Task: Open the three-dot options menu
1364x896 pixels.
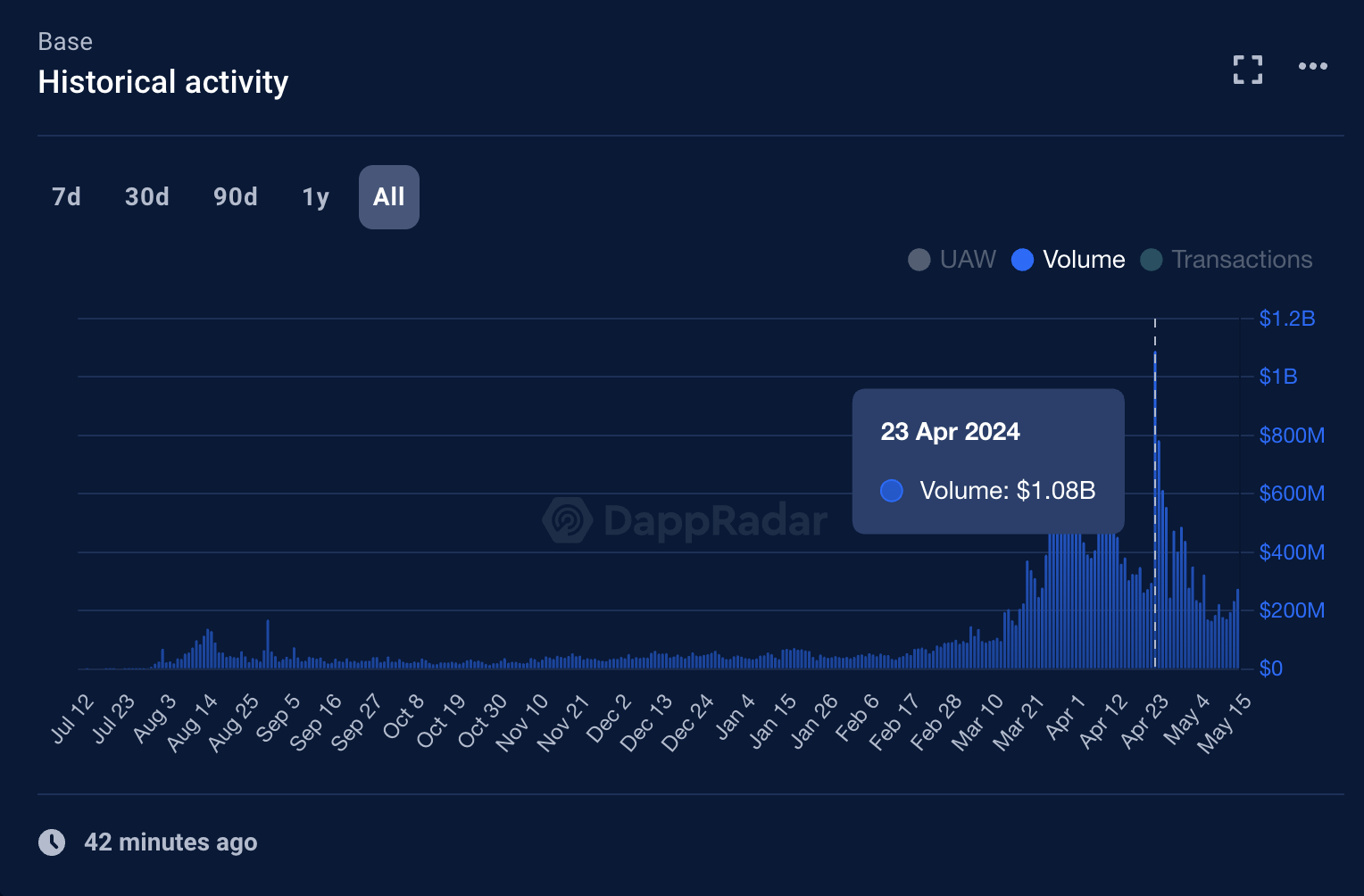Action: tap(1312, 66)
